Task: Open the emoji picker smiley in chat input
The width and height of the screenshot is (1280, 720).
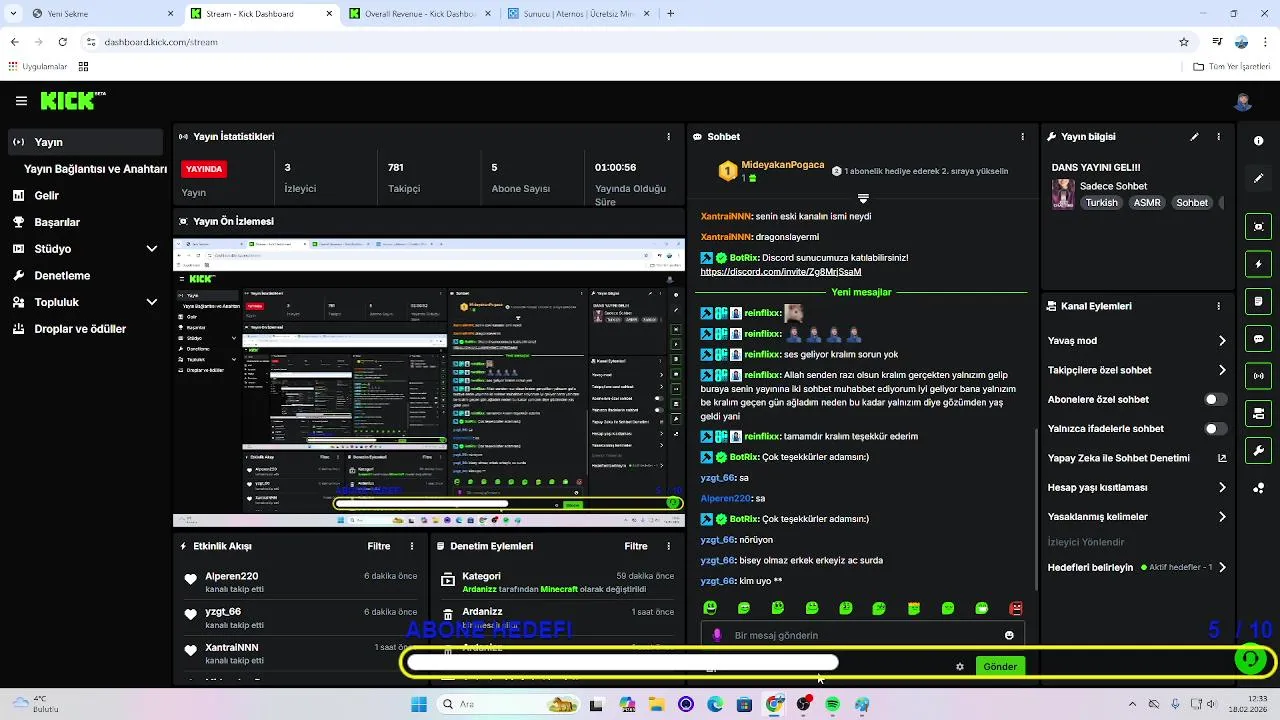Action: (x=1009, y=635)
